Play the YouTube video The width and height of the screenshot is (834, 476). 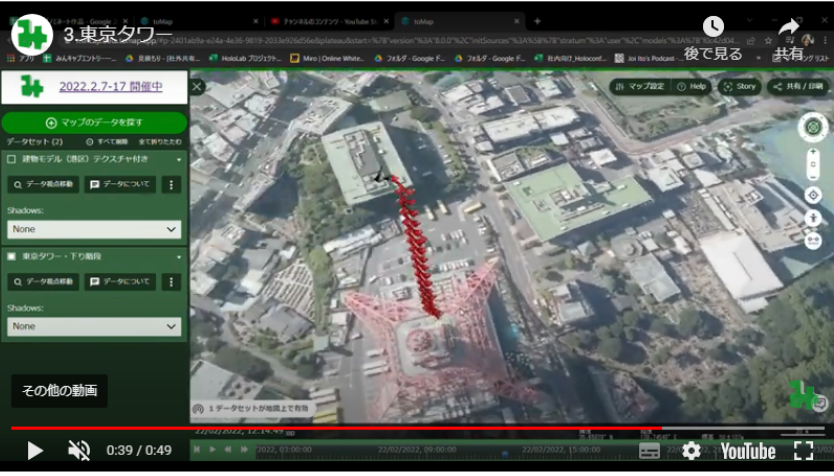tap(35, 450)
